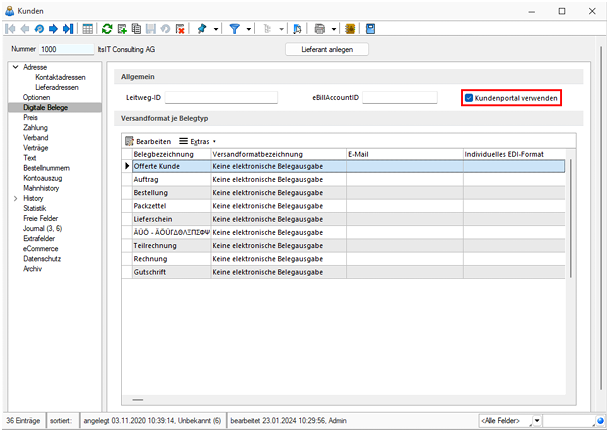Select Kontoauszug in the sidebar
Screen dimensions: 607x430
[x=43, y=178]
